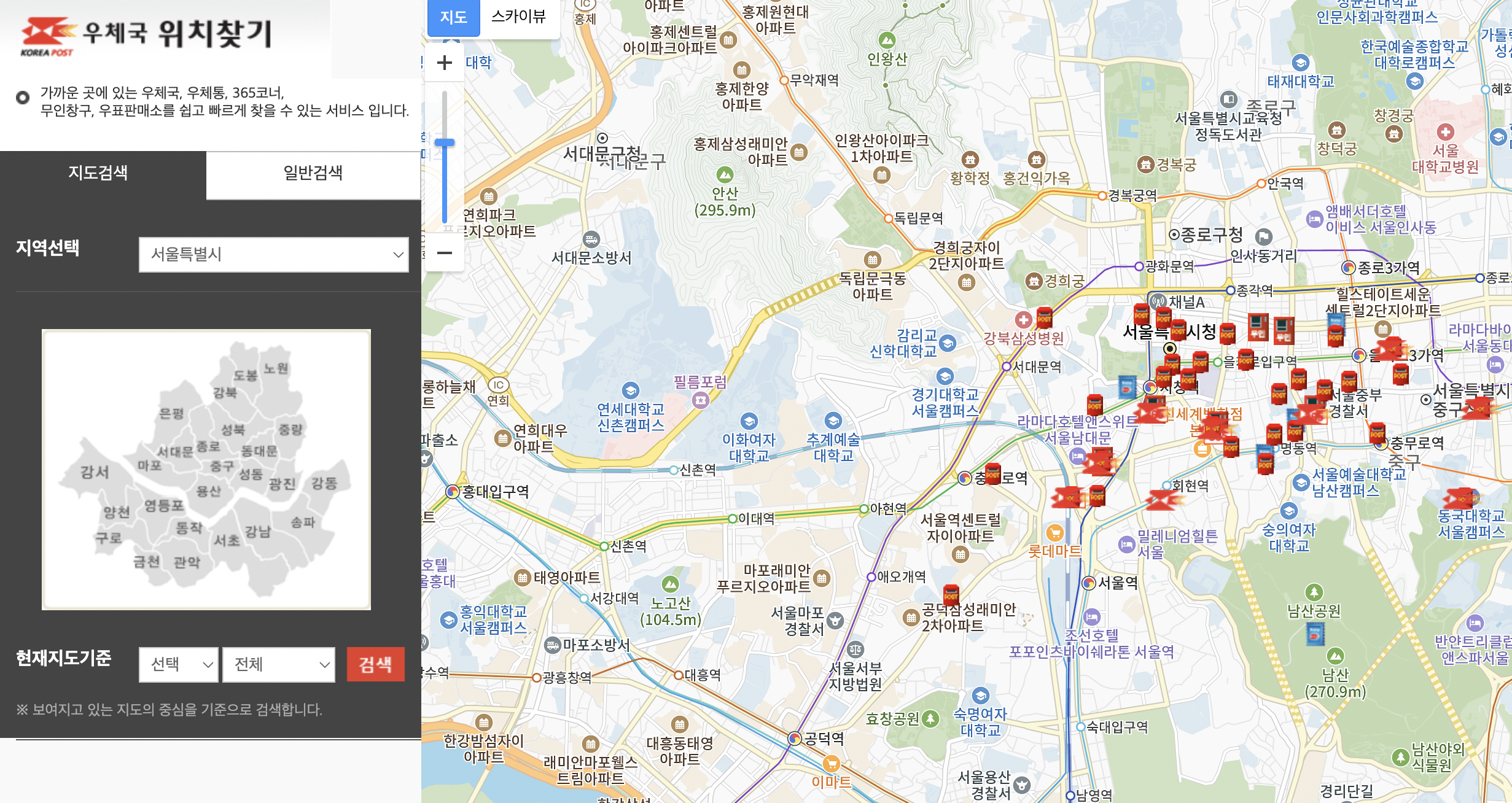Click the mailbox icon on 충정로역
The height and width of the screenshot is (803, 1512).
pos(993,474)
